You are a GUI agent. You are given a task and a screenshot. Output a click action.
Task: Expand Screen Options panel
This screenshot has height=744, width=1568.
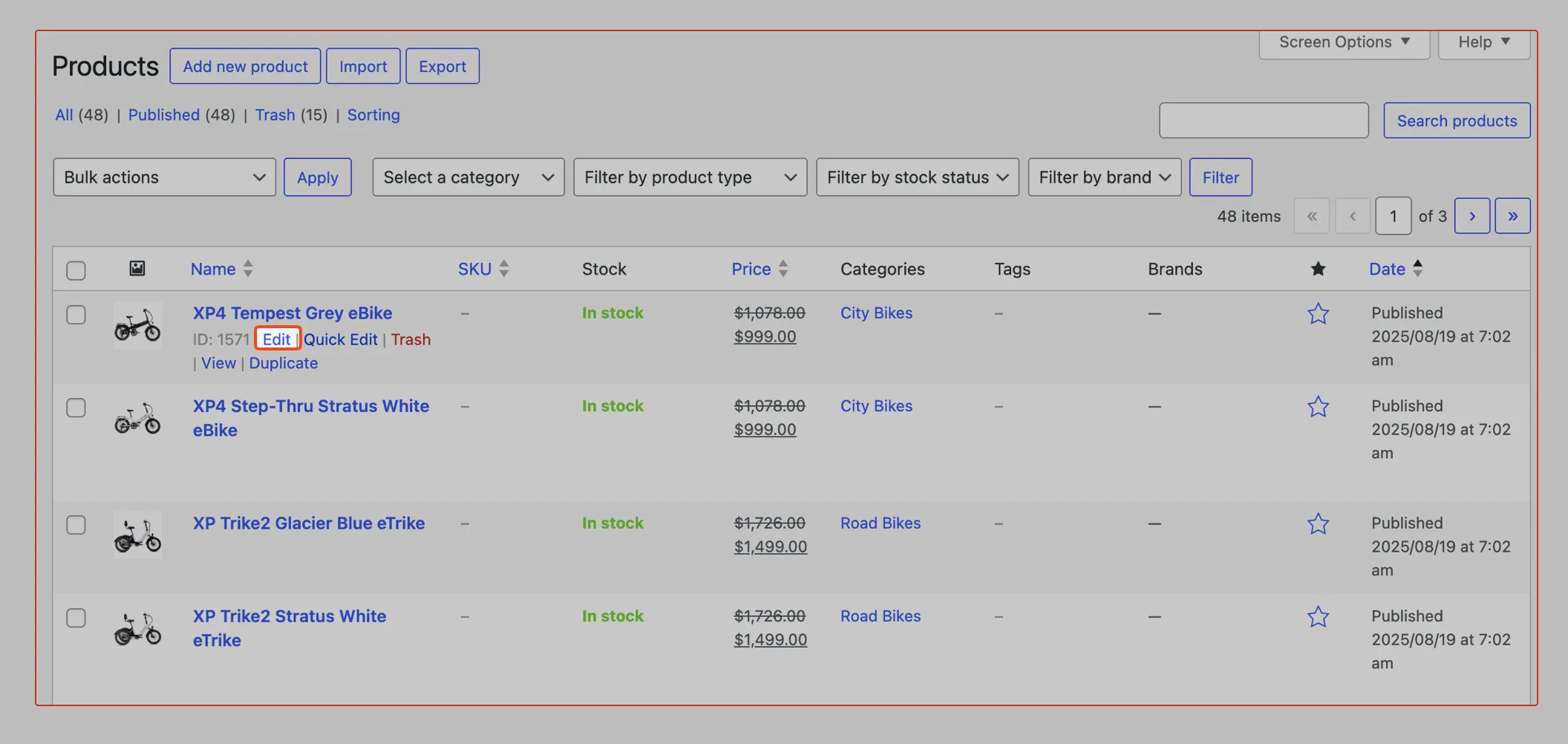pyautogui.click(x=1345, y=42)
